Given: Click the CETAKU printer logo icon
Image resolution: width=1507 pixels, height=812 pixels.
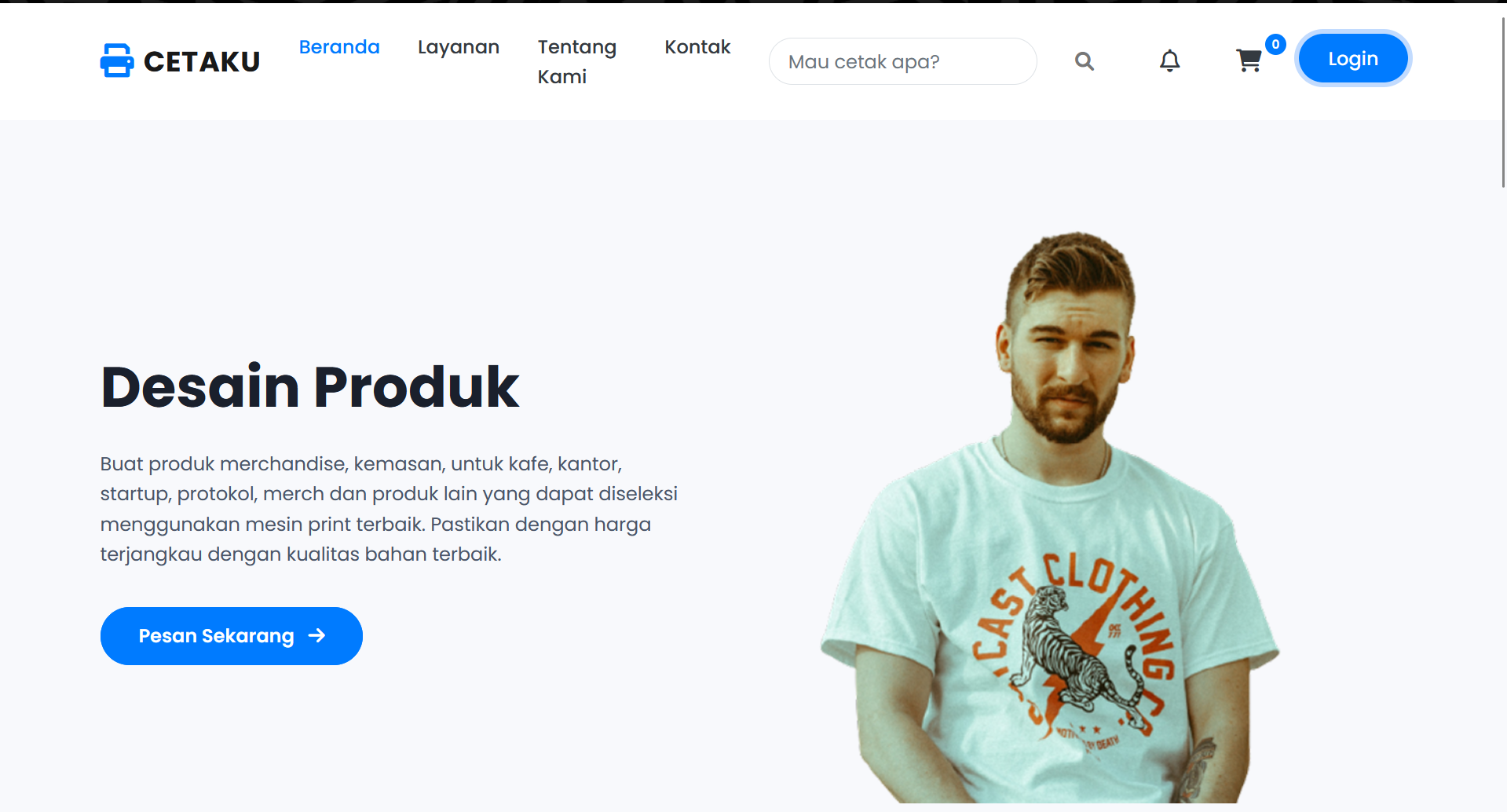Looking at the screenshot, I should 117,60.
